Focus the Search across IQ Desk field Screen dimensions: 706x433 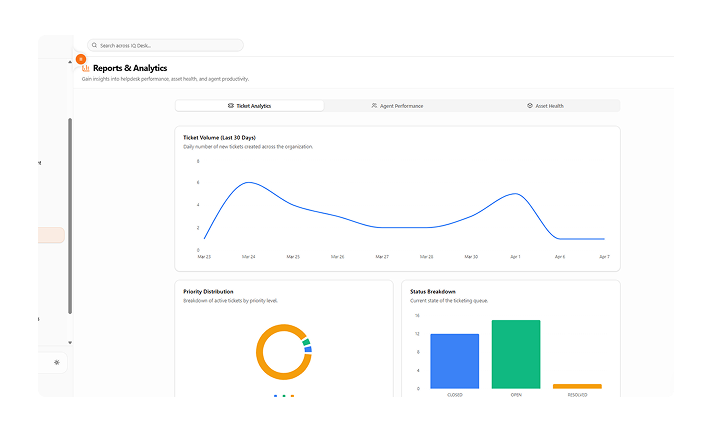tap(165, 45)
